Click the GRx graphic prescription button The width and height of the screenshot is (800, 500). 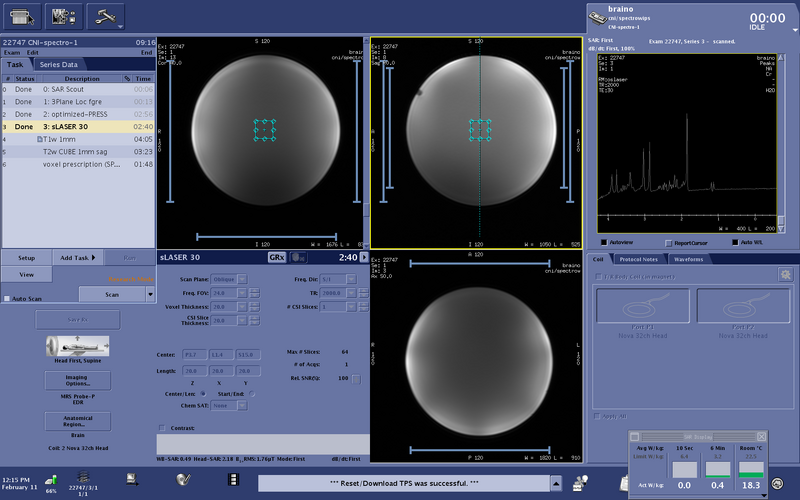[x=277, y=258]
